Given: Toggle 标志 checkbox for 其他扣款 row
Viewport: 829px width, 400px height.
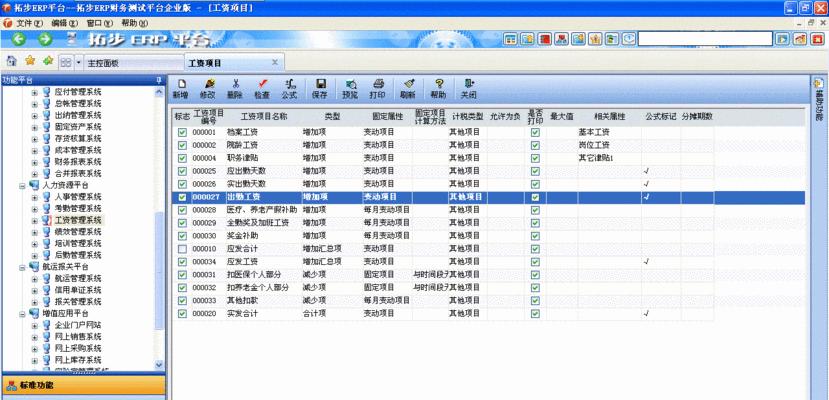Looking at the screenshot, I should tap(182, 300).
